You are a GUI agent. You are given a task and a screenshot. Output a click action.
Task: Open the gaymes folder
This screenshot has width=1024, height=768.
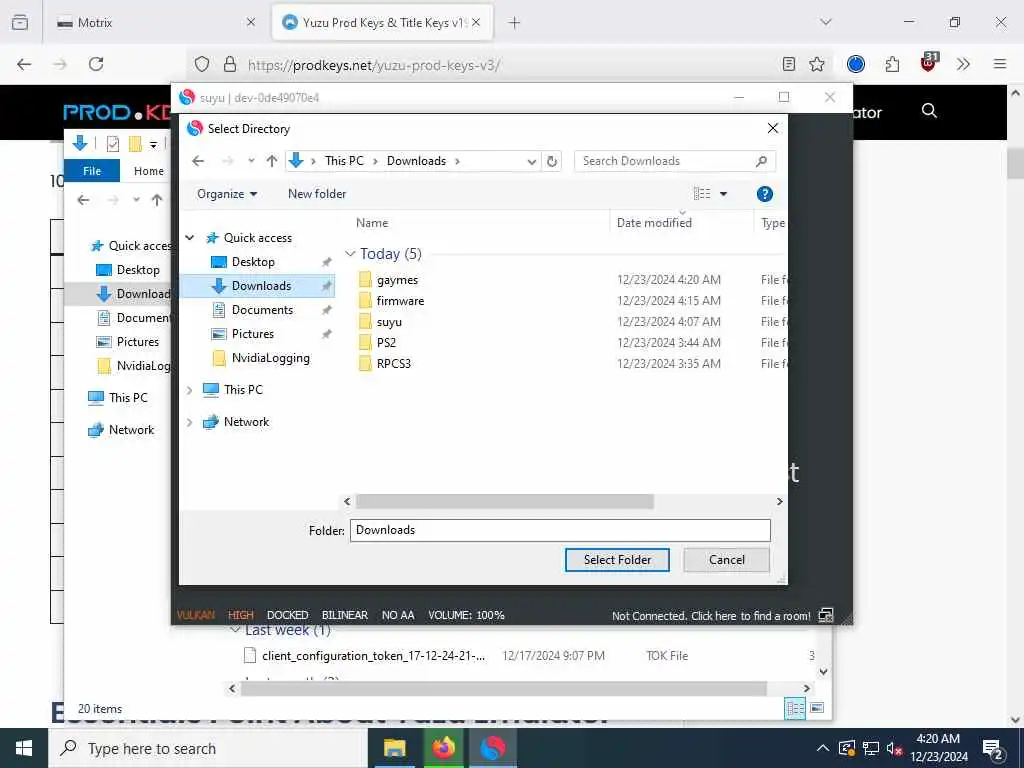click(x=397, y=280)
